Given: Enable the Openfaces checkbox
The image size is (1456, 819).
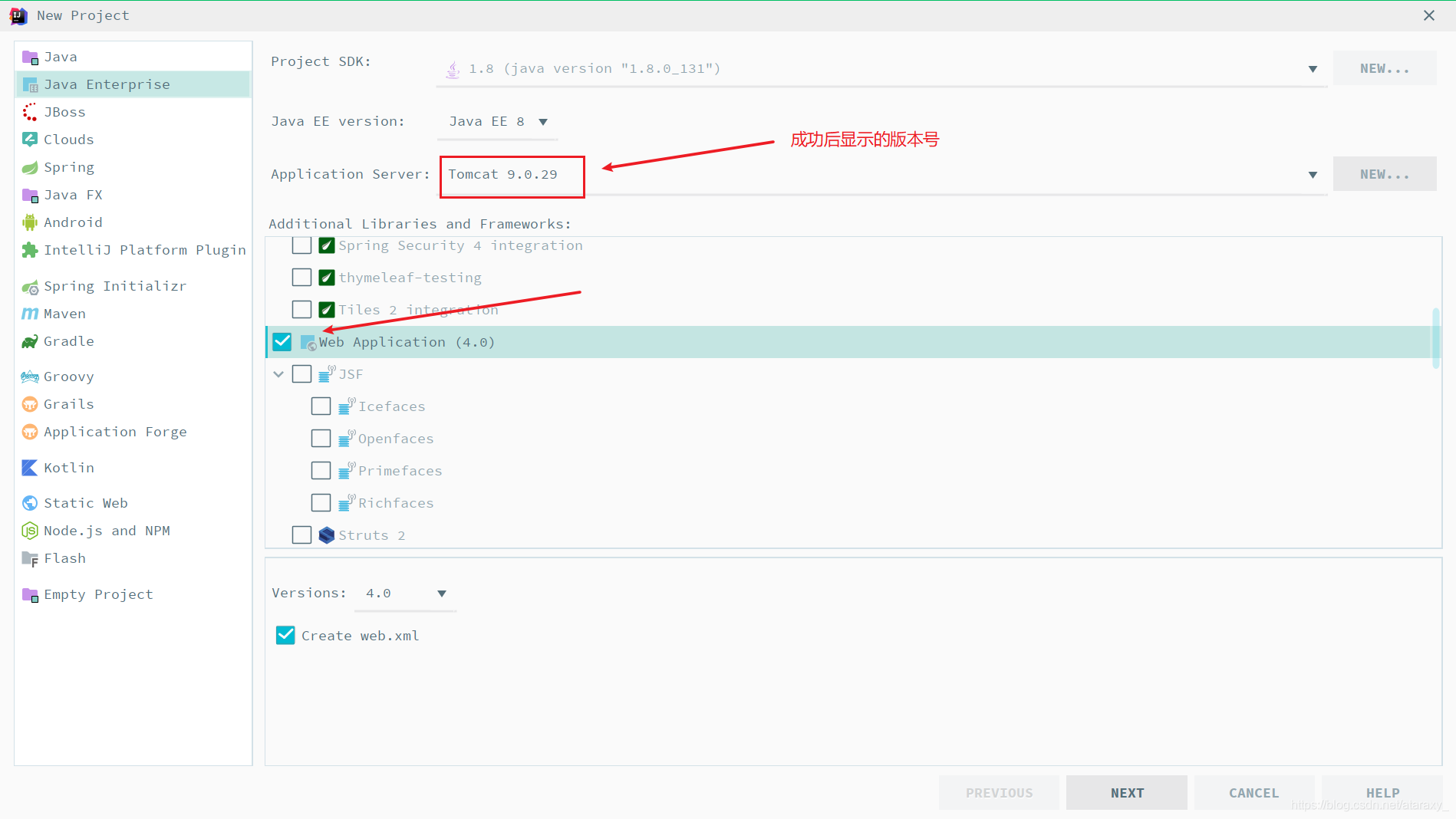Looking at the screenshot, I should point(321,439).
